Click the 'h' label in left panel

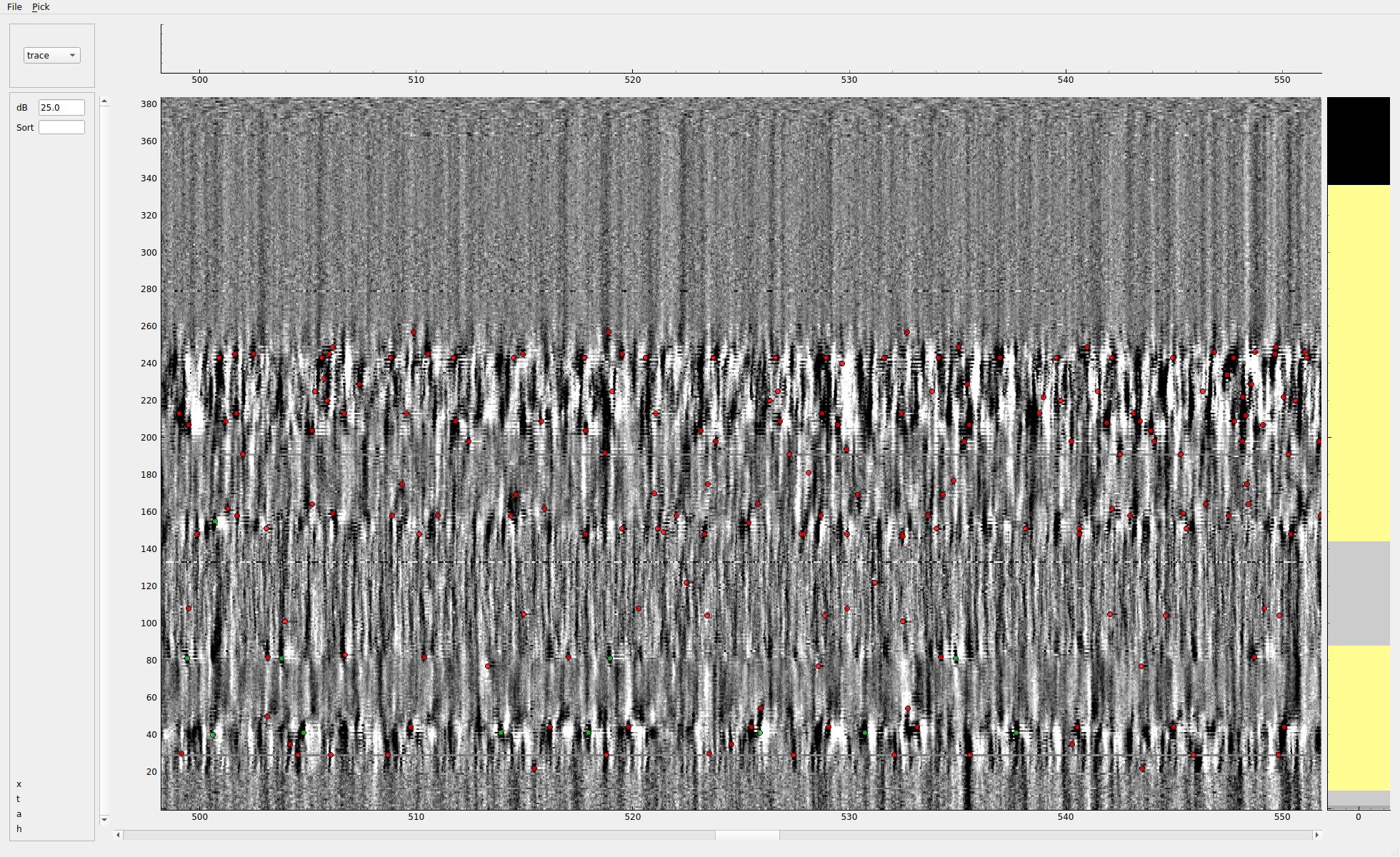19,829
